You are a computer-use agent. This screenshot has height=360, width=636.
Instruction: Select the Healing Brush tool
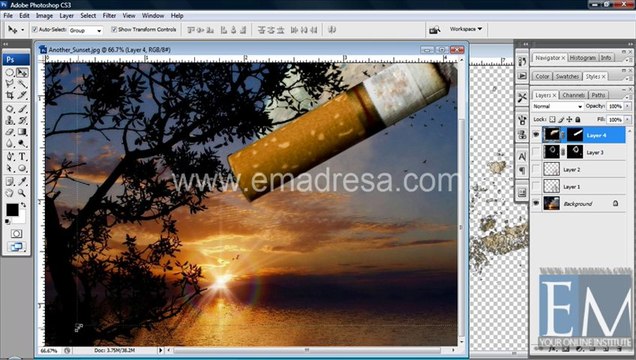point(10,109)
